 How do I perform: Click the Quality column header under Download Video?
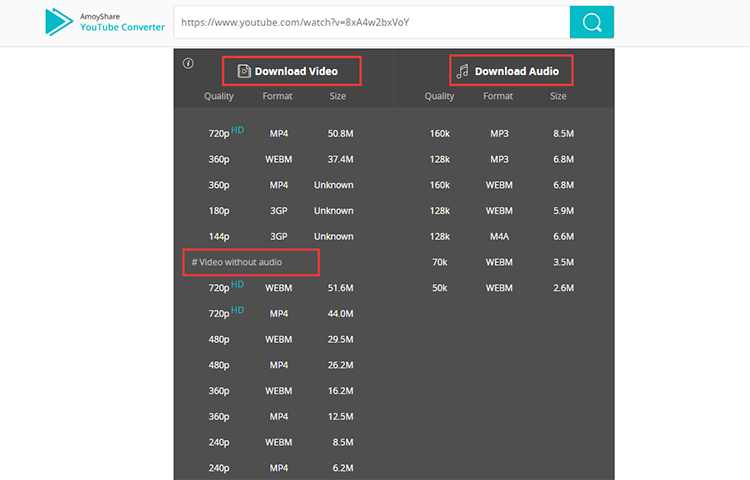tap(219, 96)
